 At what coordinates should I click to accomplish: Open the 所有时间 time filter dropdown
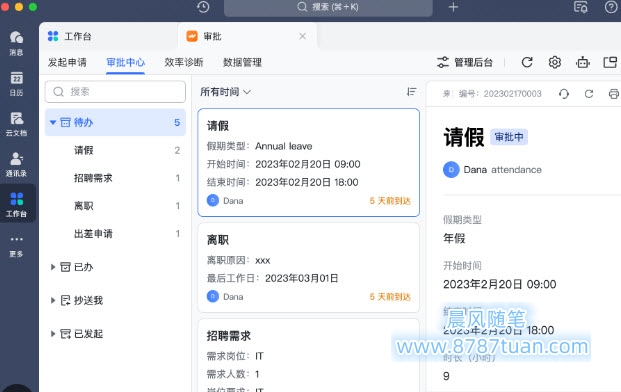(225, 92)
